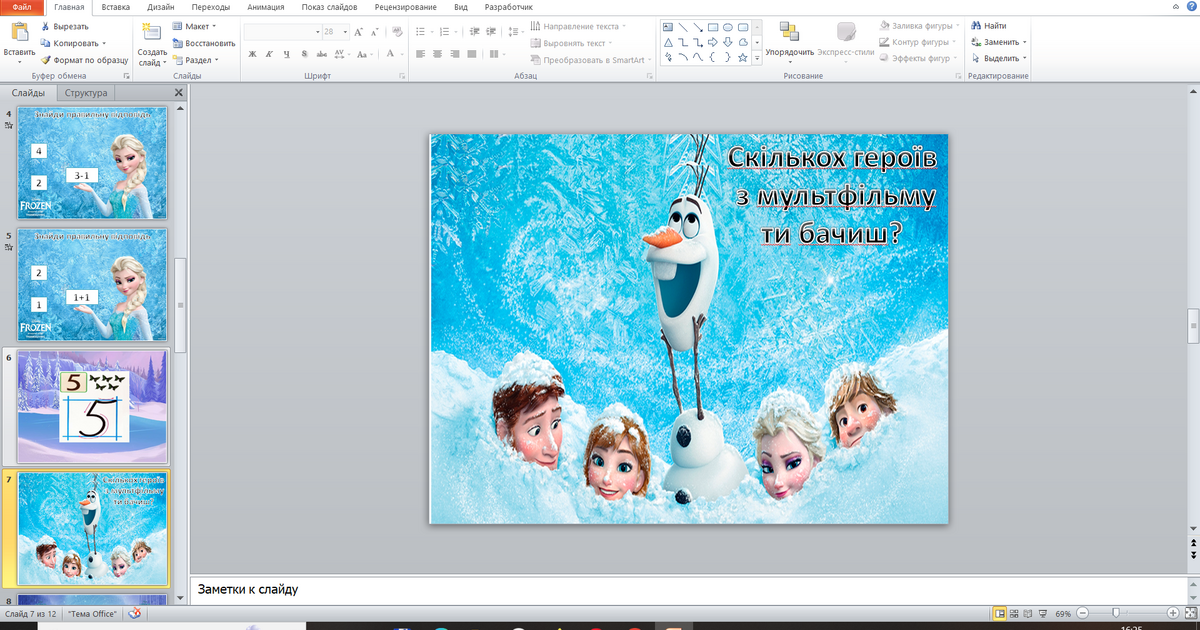
Task: Select the five-point star shape
Action: coord(742,58)
